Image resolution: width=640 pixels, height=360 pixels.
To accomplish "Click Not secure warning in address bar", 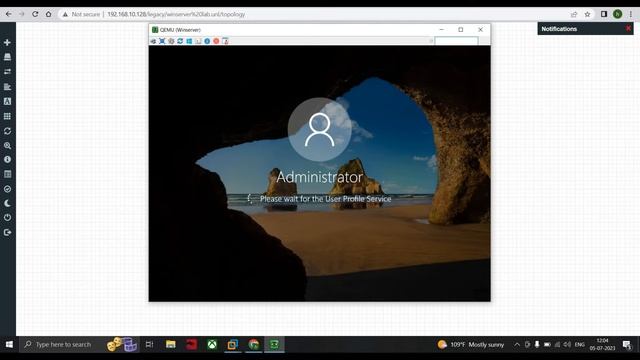I will pos(81,14).
